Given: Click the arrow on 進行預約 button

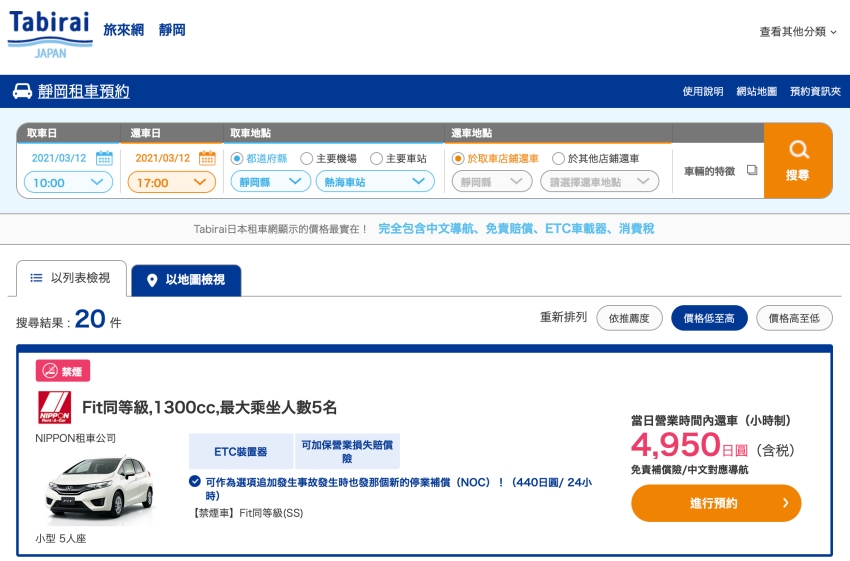Looking at the screenshot, I should click(x=785, y=503).
